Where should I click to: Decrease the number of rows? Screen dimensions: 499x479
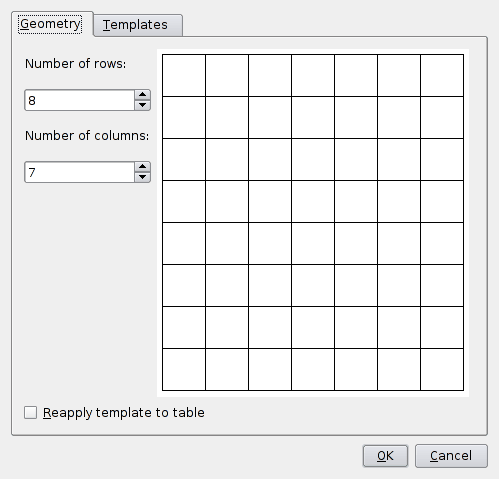point(143,105)
